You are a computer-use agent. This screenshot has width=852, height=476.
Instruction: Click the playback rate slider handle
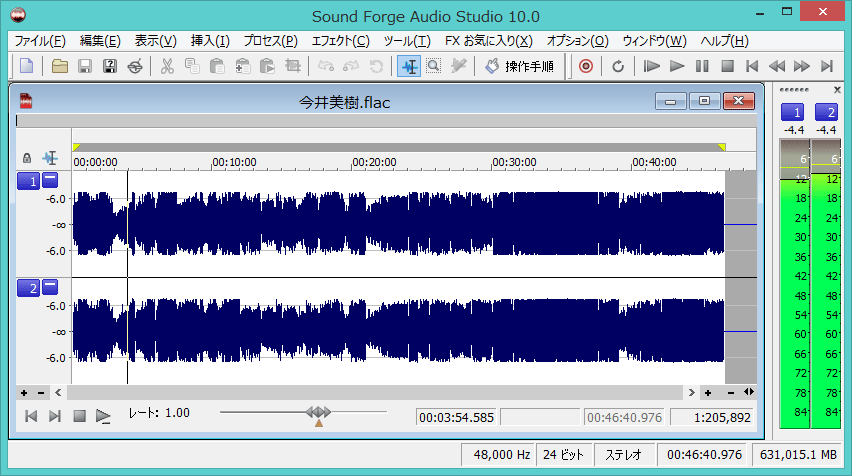[x=318, y=412]
